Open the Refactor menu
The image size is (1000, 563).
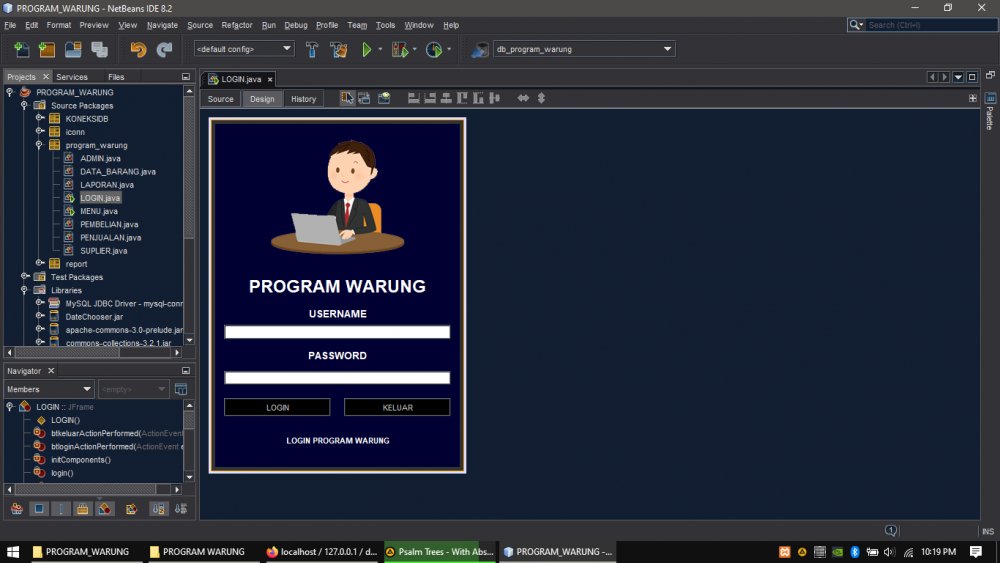(237, 25)
